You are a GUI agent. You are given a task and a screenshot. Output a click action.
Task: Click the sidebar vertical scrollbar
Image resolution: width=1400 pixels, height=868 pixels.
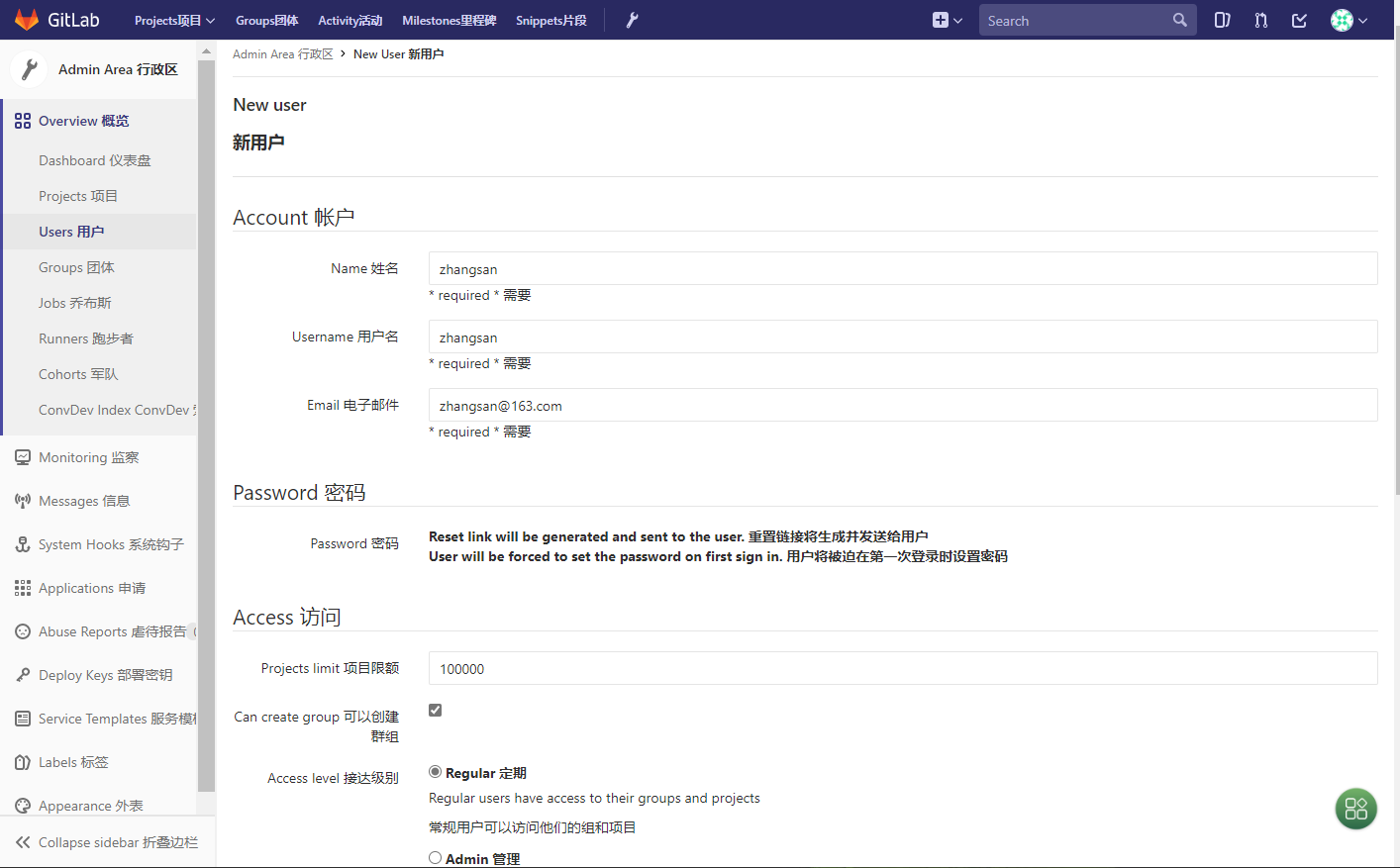(x=206, y=426)
